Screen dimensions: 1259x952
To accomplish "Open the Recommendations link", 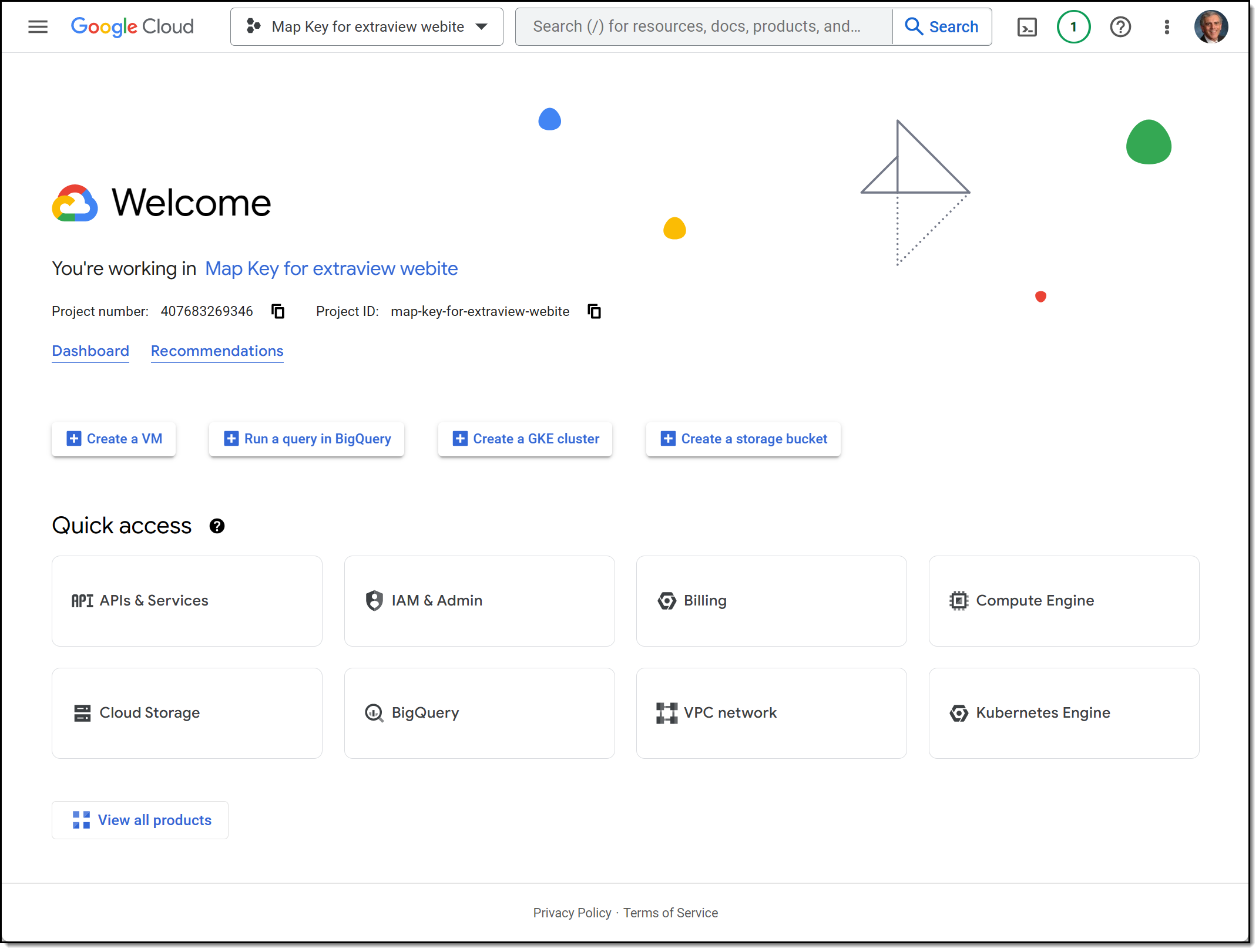I will (217, 351).
